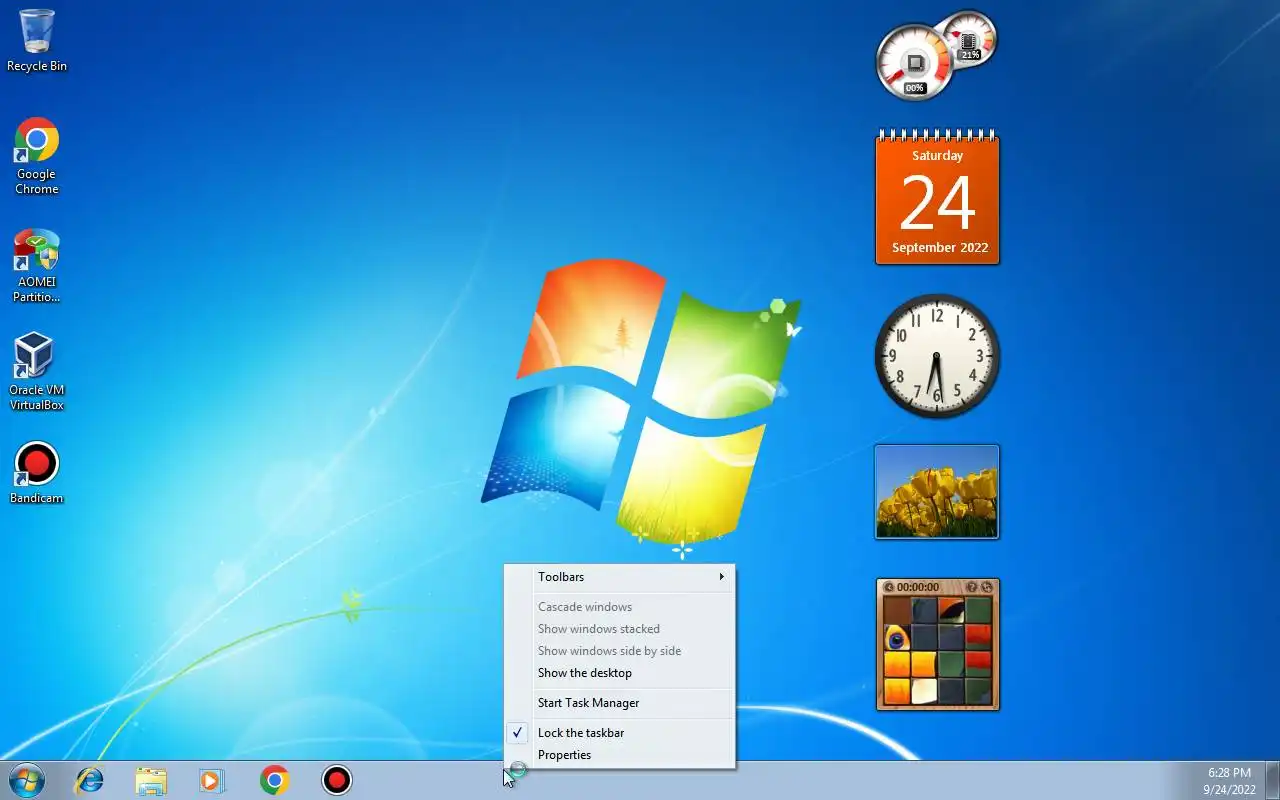The height and width of the screenshot is (800, 1280).
Task: Expand the Toolbars submenu arrow
Action: 721,577
